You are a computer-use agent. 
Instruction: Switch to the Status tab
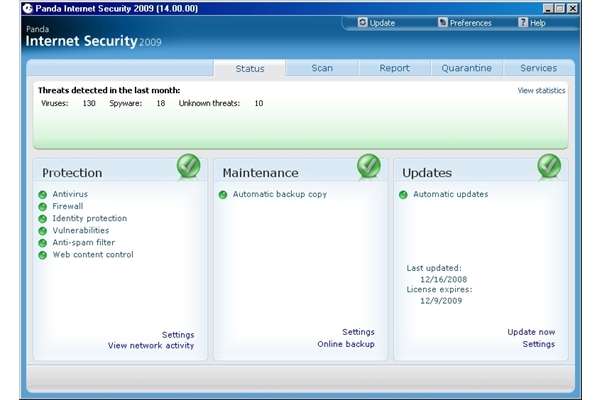(x=249, y=69)
